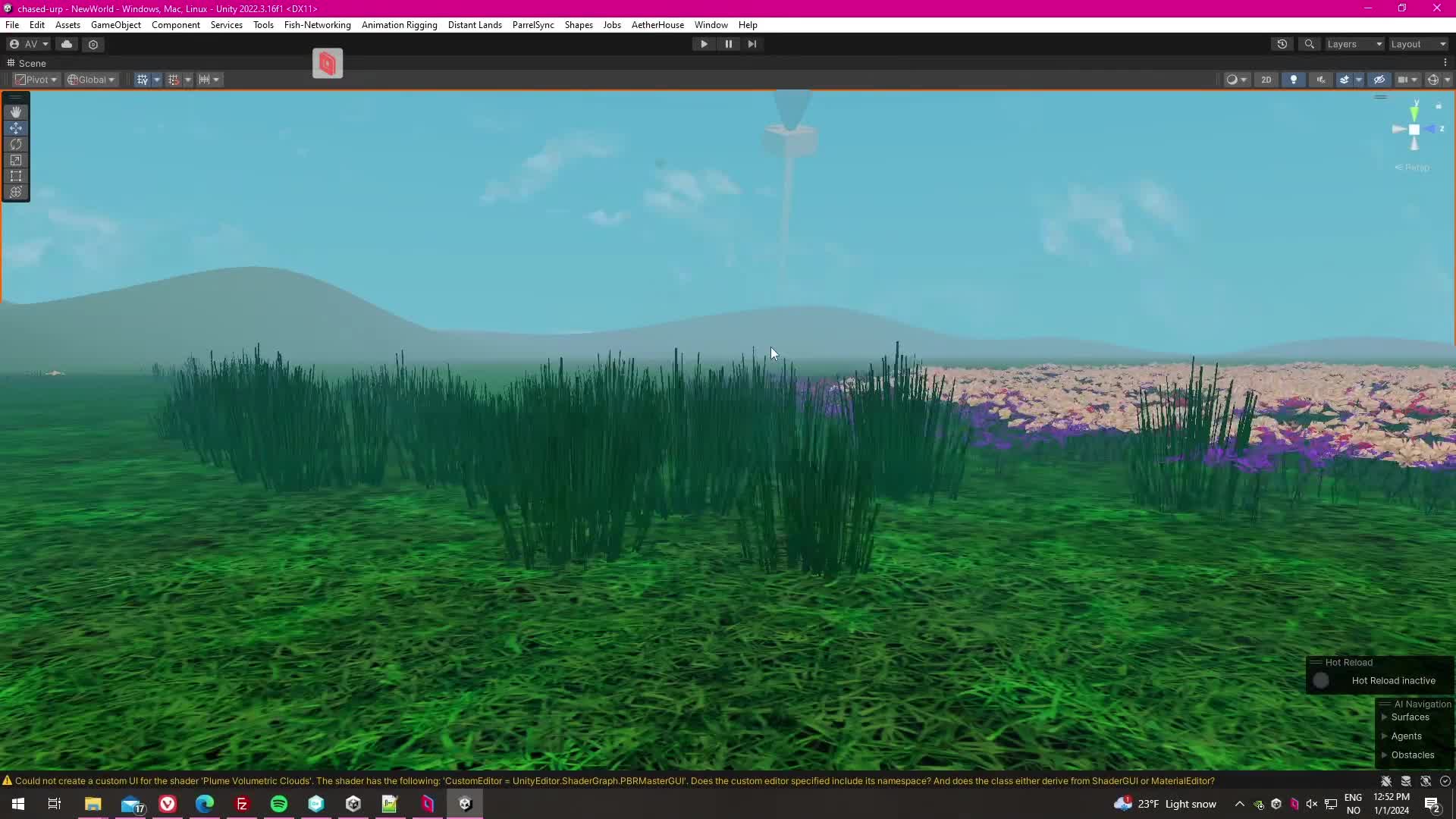Viewport: 1456px width, 819px height.
Task: Open the GameObject menu
Action: point(115,25)
